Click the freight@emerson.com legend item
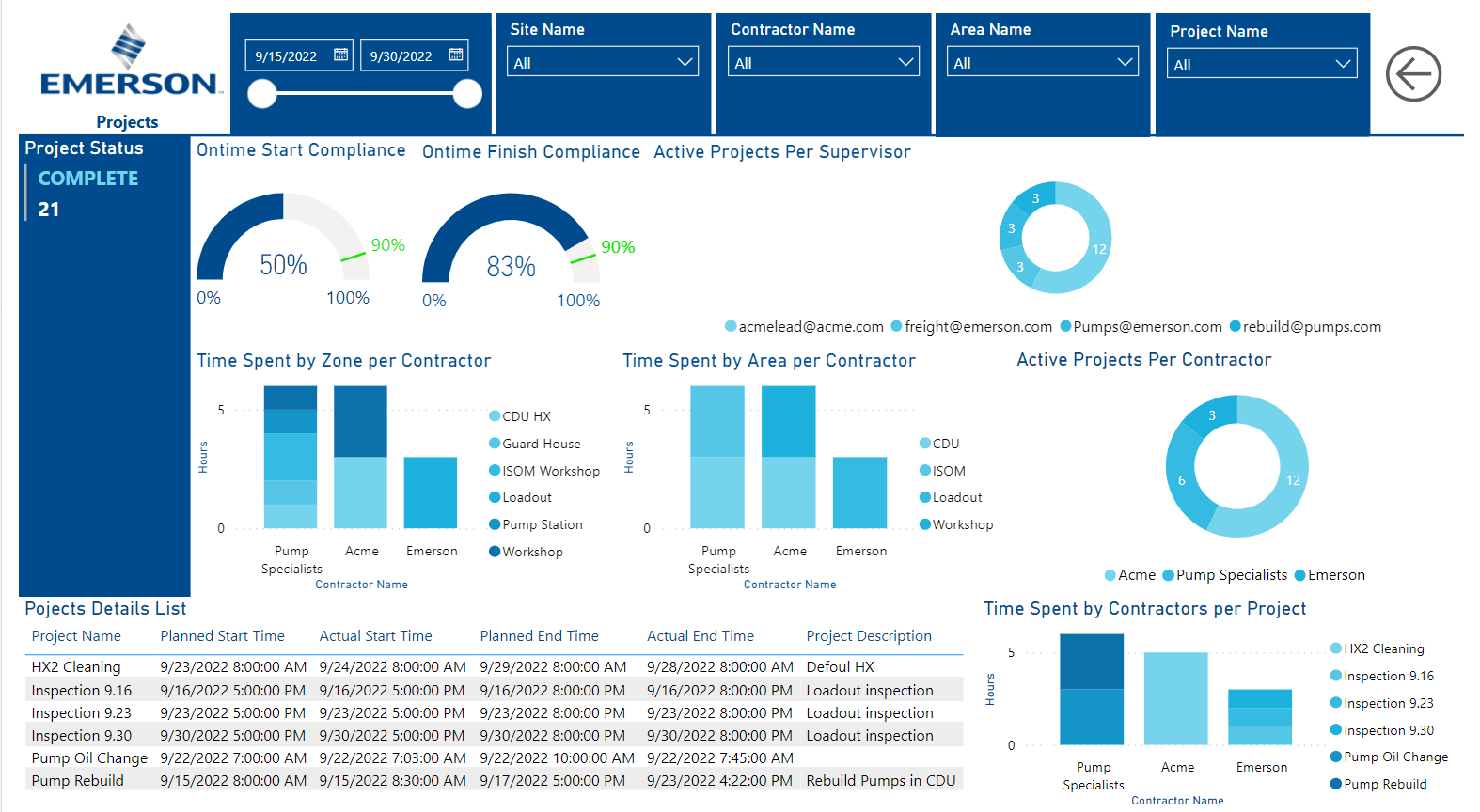Viewport: 1480px width, 812px height. pos(971,327)
